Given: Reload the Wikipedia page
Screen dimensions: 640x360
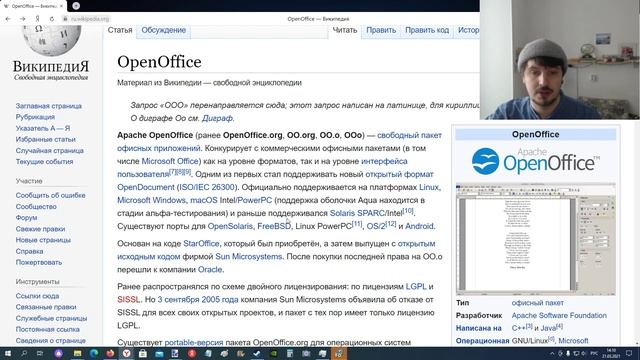Looking at the screenshot, I should pos(51,19).
